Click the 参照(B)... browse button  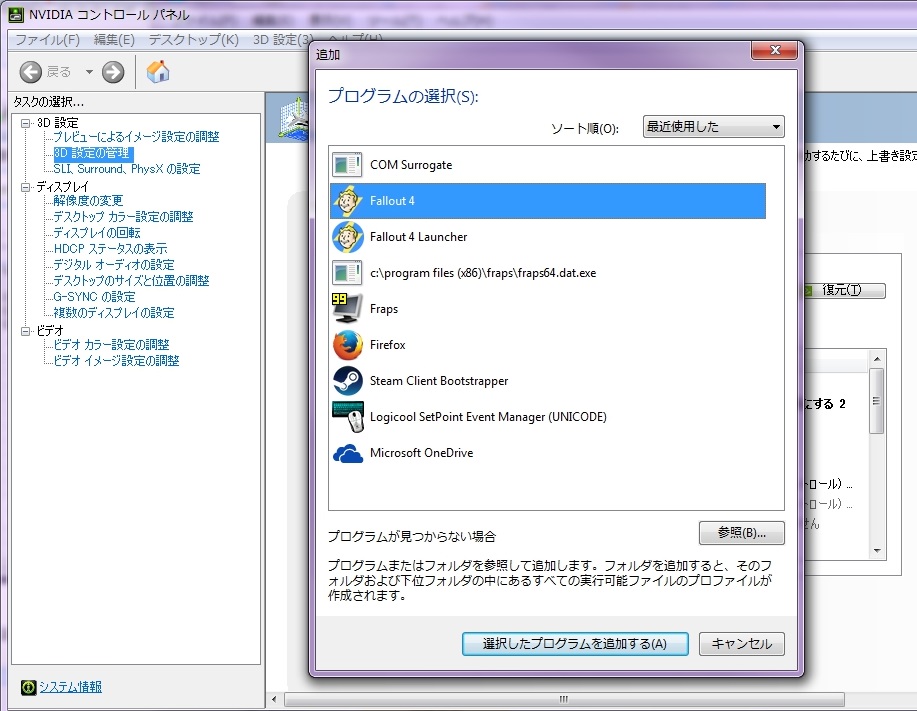[x=742, y=533]
